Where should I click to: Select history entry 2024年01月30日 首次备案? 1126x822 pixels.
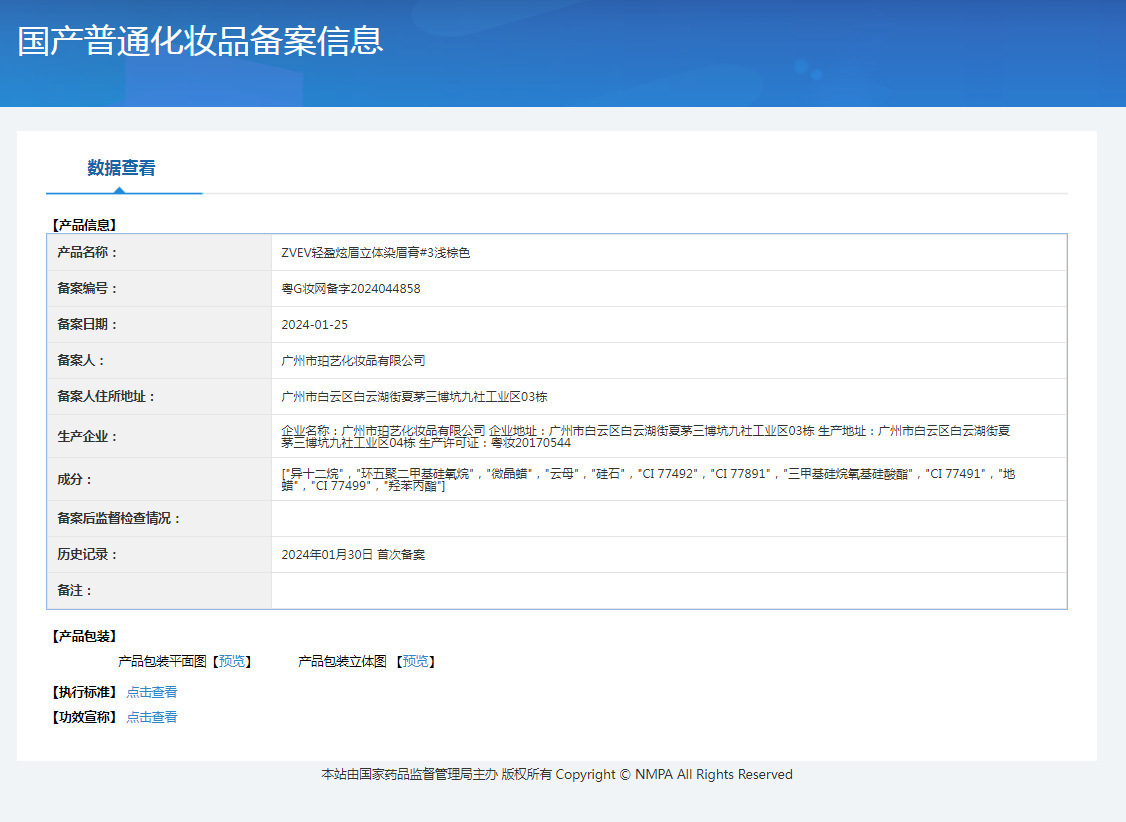point(353,554)
